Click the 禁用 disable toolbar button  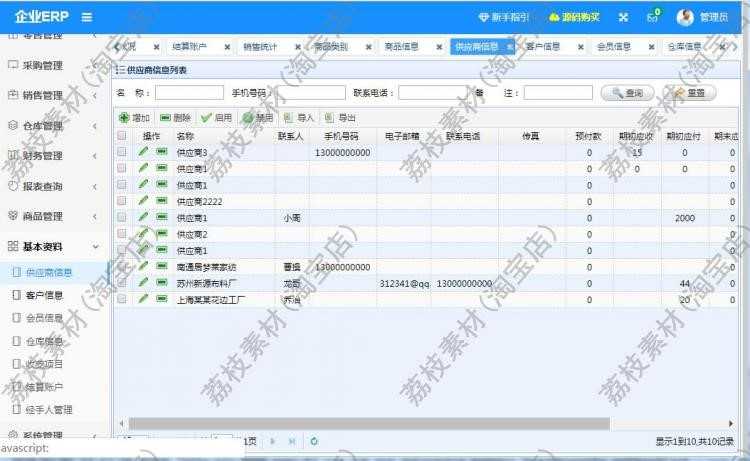pyautogui.click(x=257, y=118)
